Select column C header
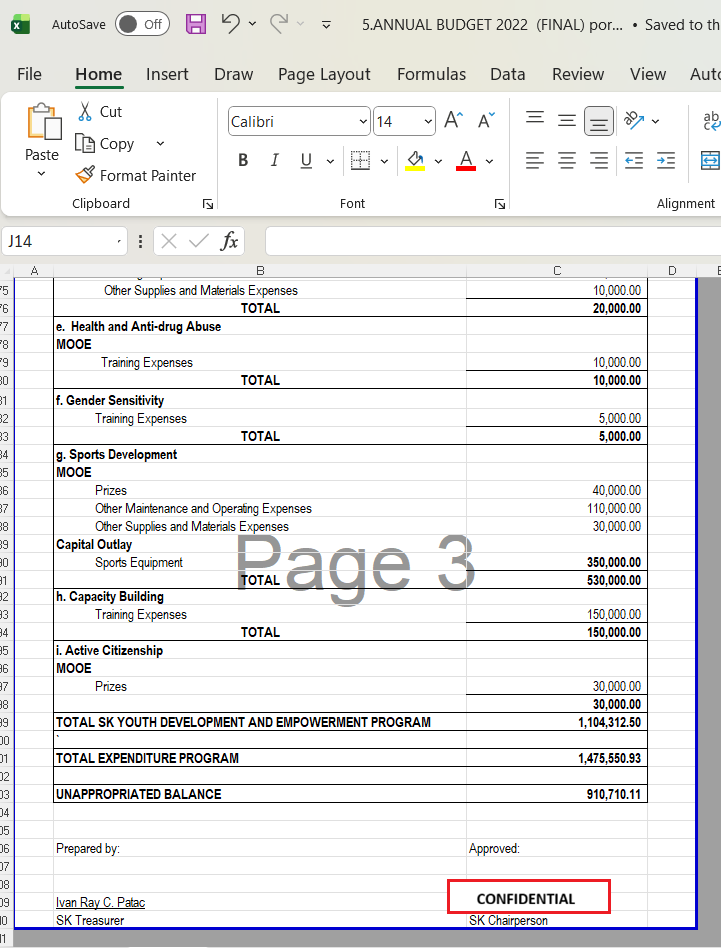 click(557, 271)
